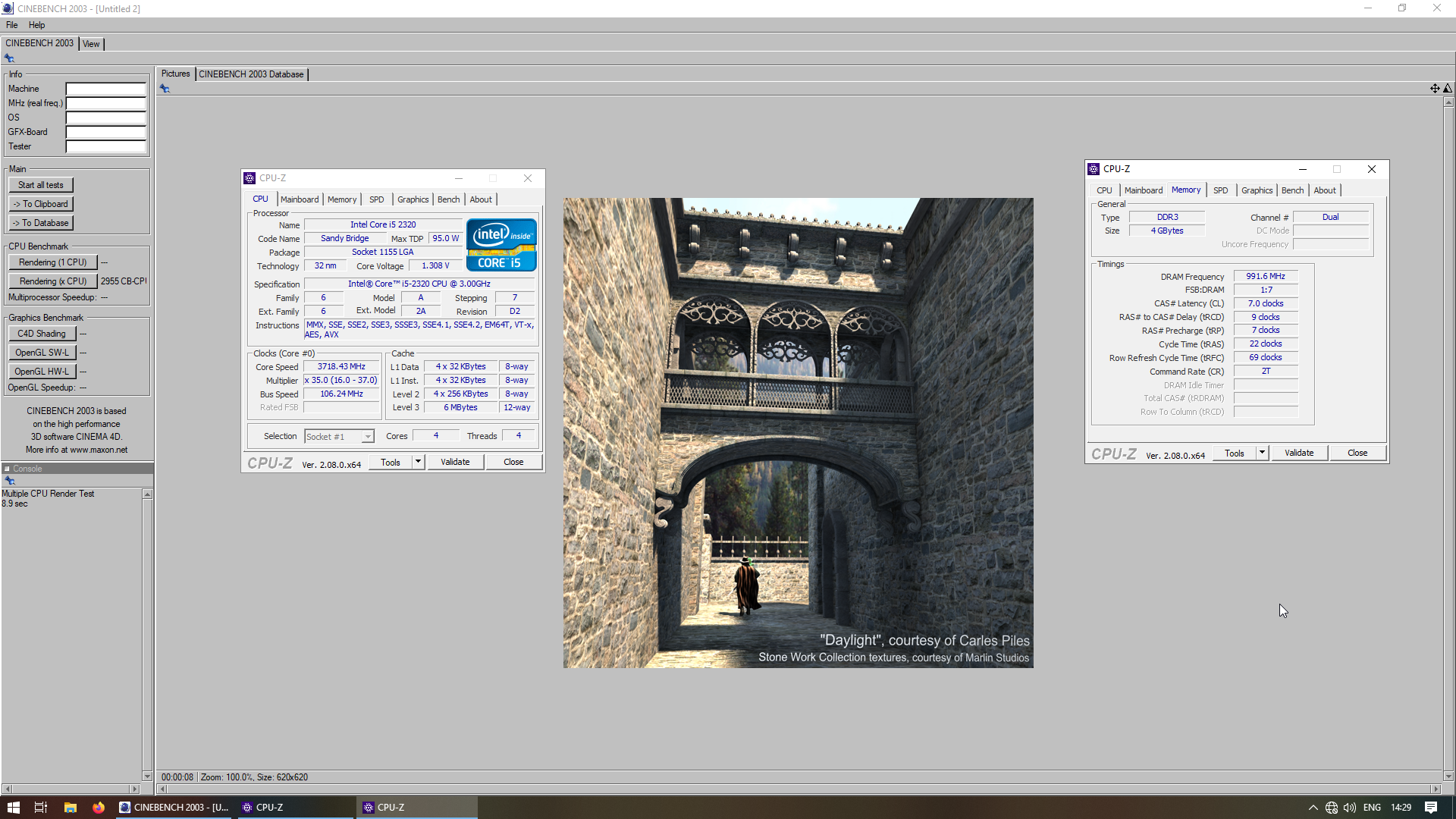This screenshot has width=1456, height=819.
Task: Click the OS input field
Action: point(105,118)
